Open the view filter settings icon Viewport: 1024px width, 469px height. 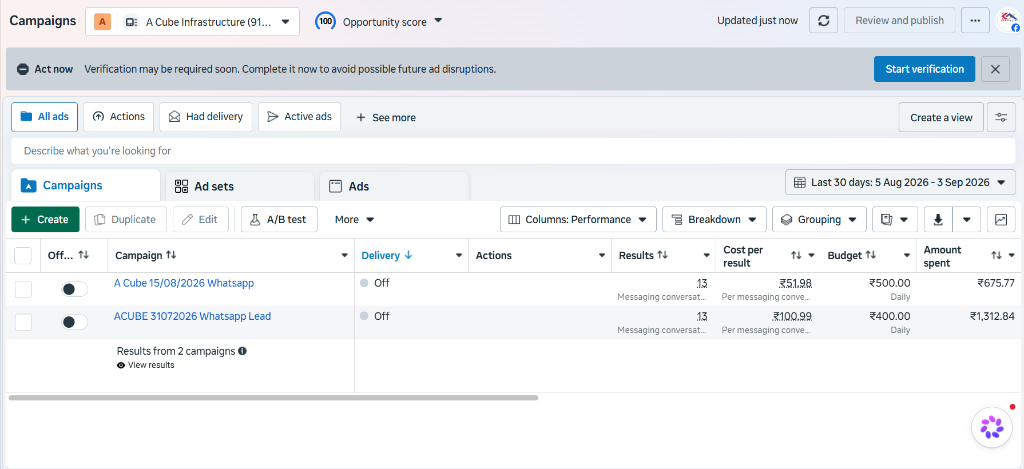1001,118
